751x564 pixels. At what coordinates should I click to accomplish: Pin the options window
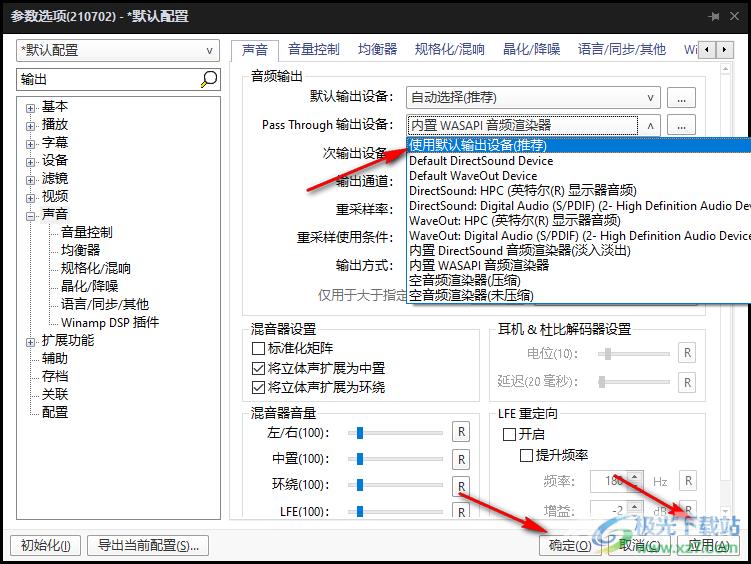[714, 16]
